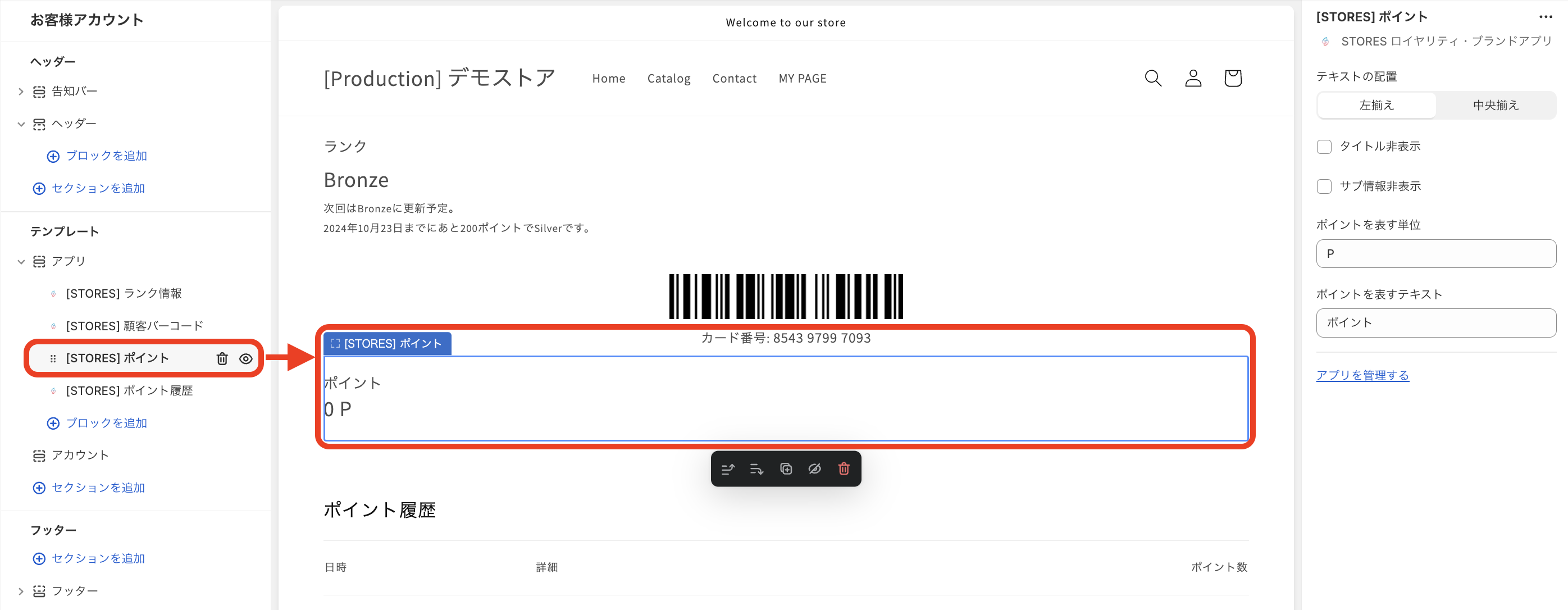Screen dimensions: 1568x610
Task: Delete the block via red trash icon
Action: (x=844, y=469)
